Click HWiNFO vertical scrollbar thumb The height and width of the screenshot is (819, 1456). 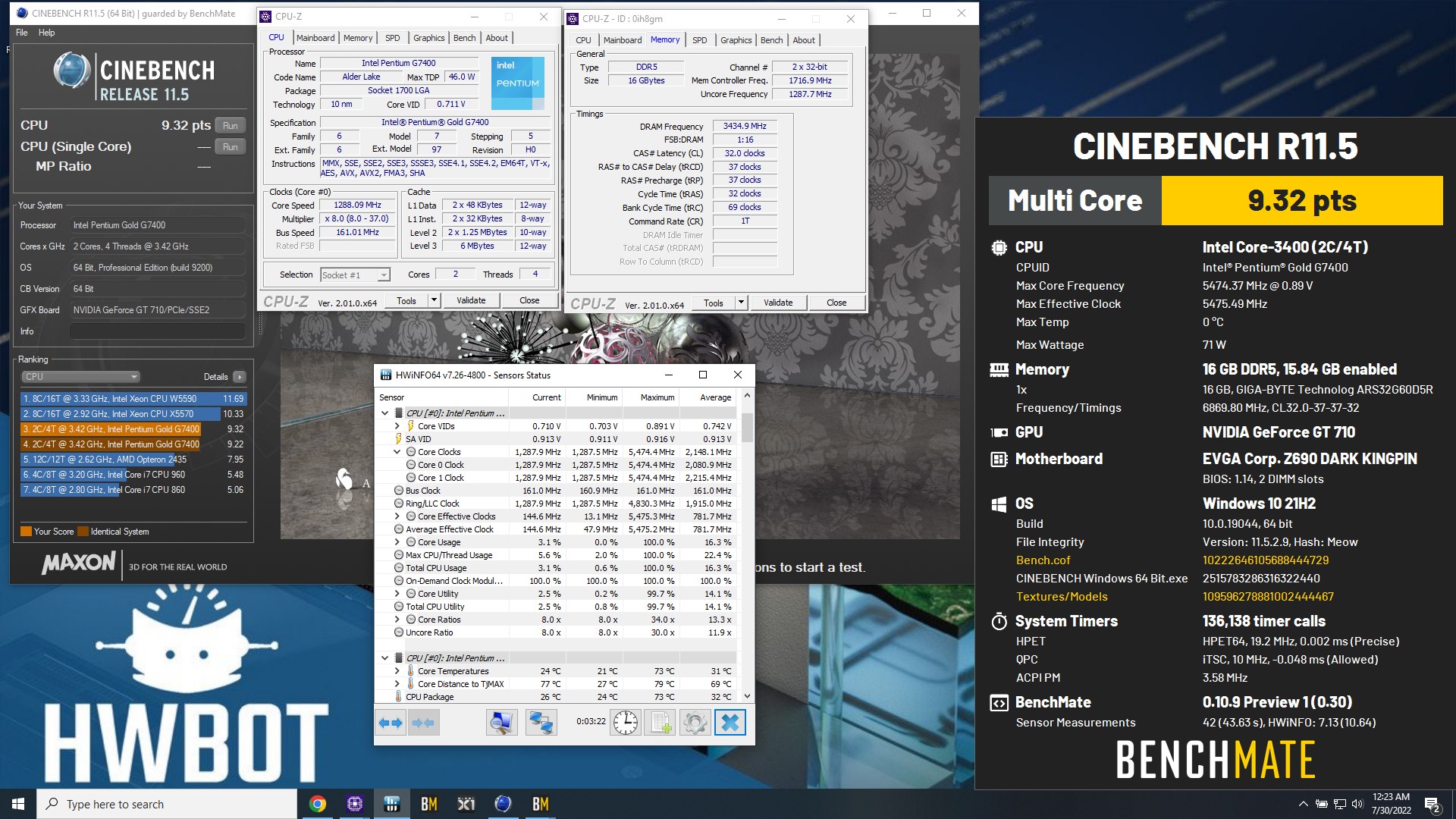pyautogui.click(x=747, y=427)
